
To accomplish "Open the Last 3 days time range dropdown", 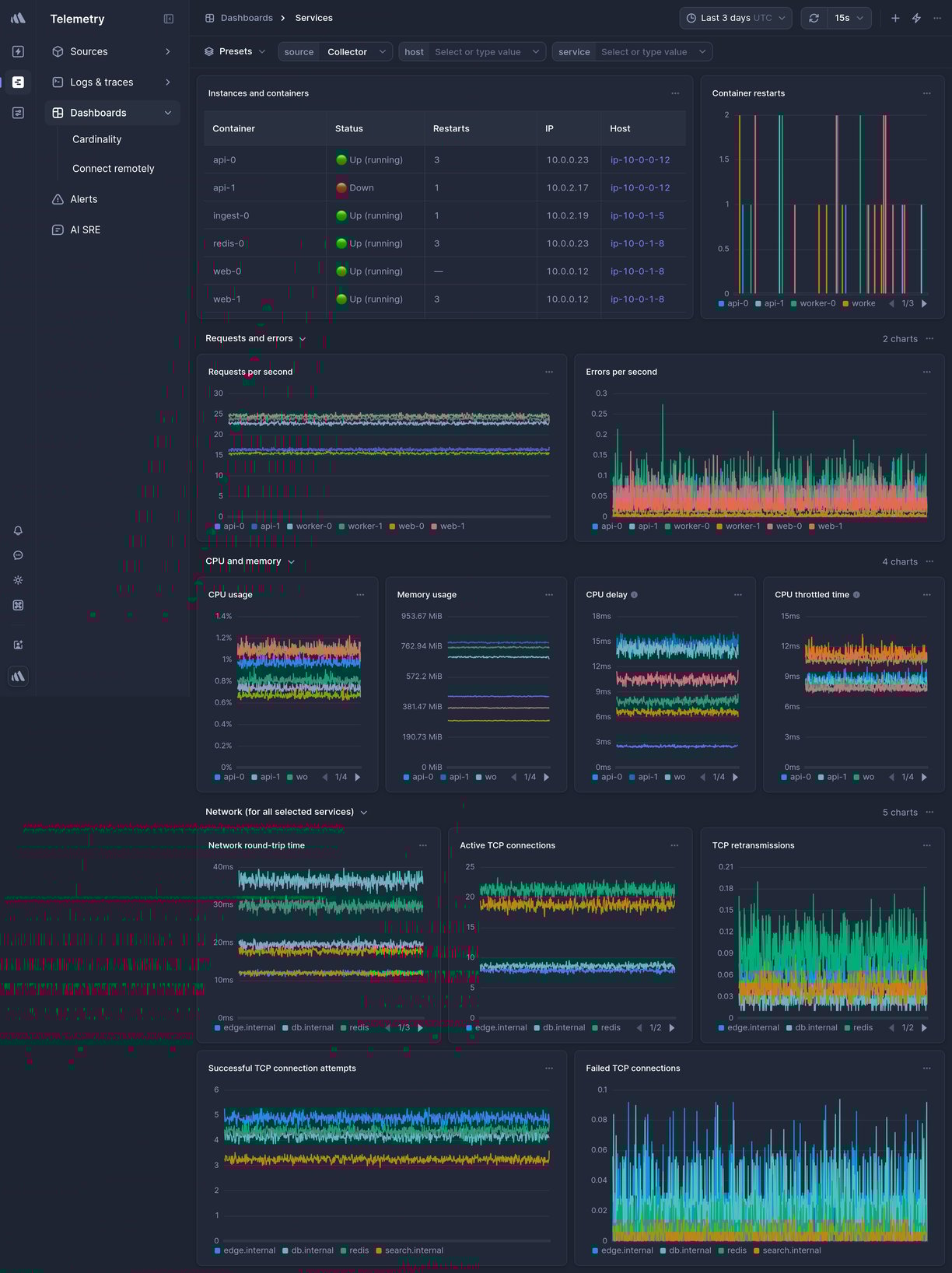I will point(735,18).
